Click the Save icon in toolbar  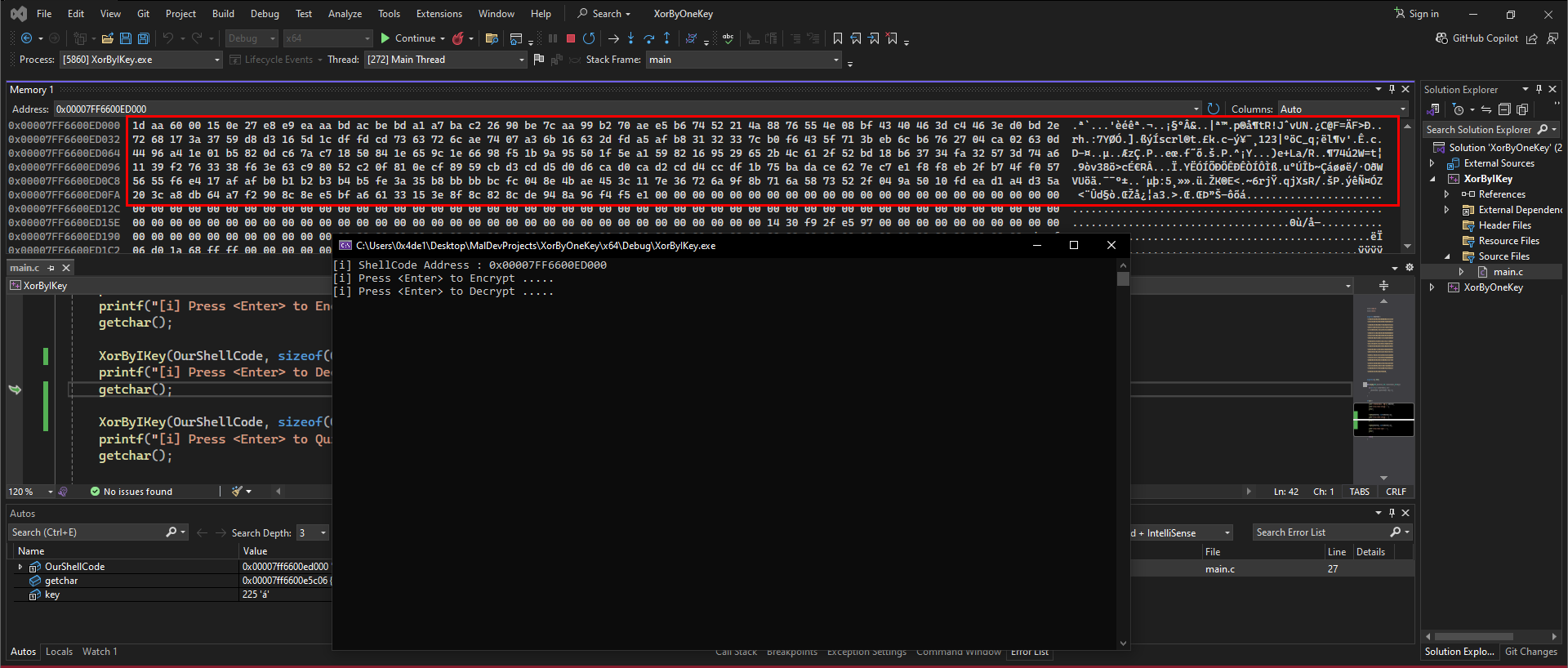tap(126, 38)
